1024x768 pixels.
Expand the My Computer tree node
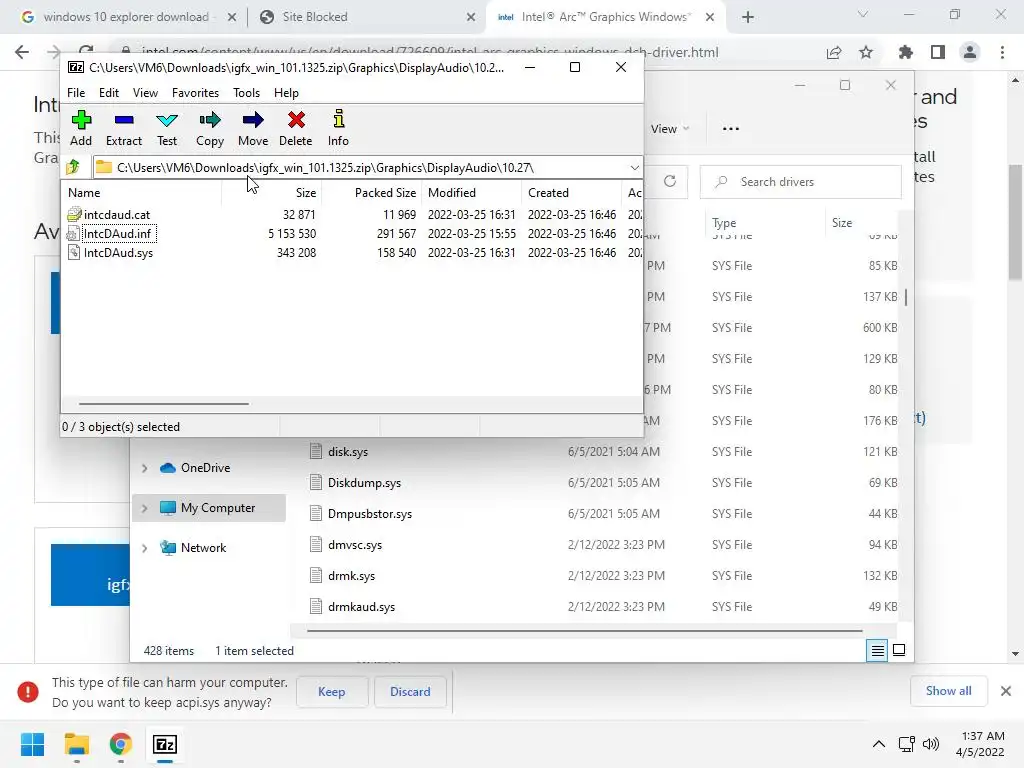click(x=145, y=507)
